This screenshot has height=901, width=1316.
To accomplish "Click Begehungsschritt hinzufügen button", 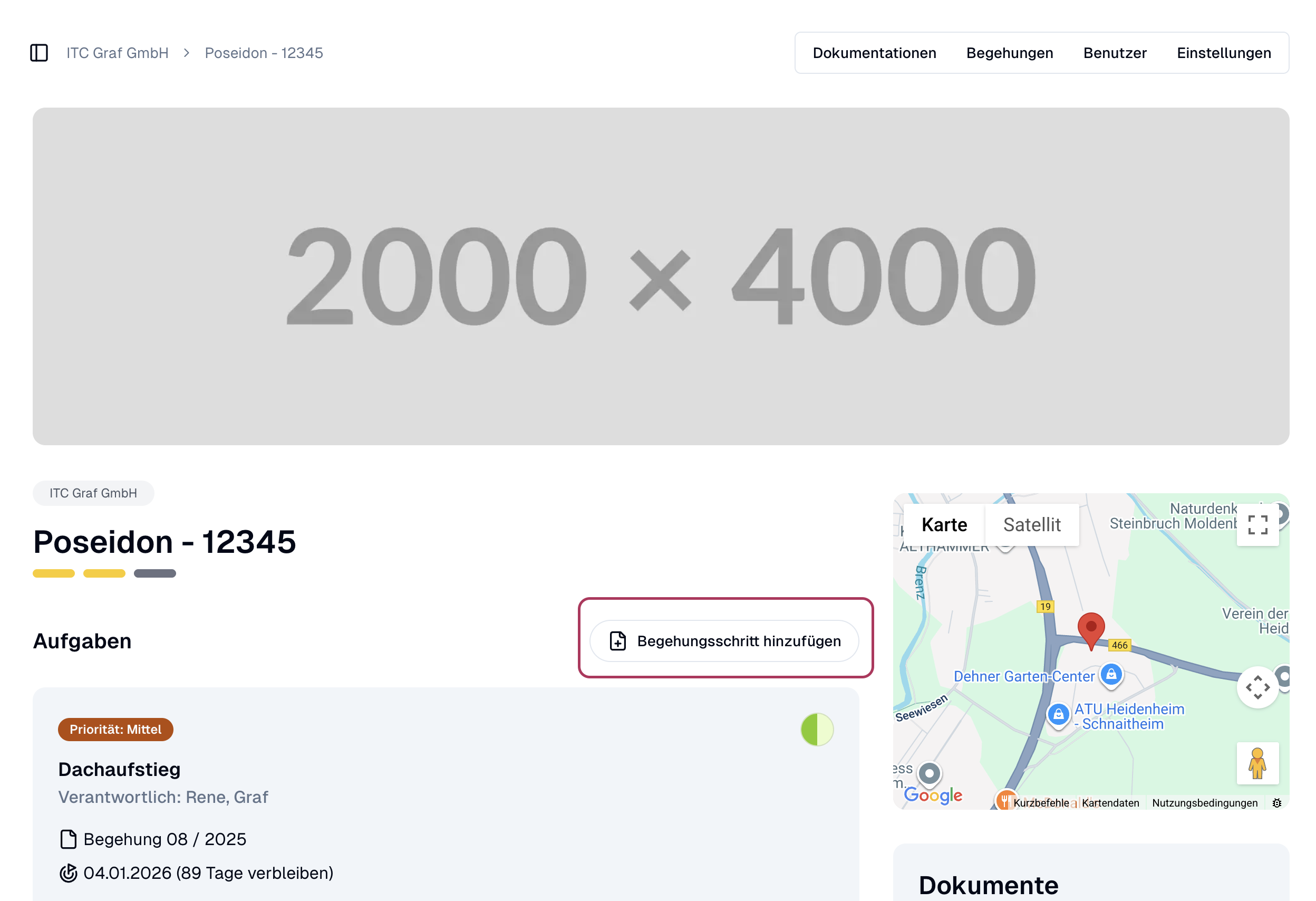I will pos(724,641).
